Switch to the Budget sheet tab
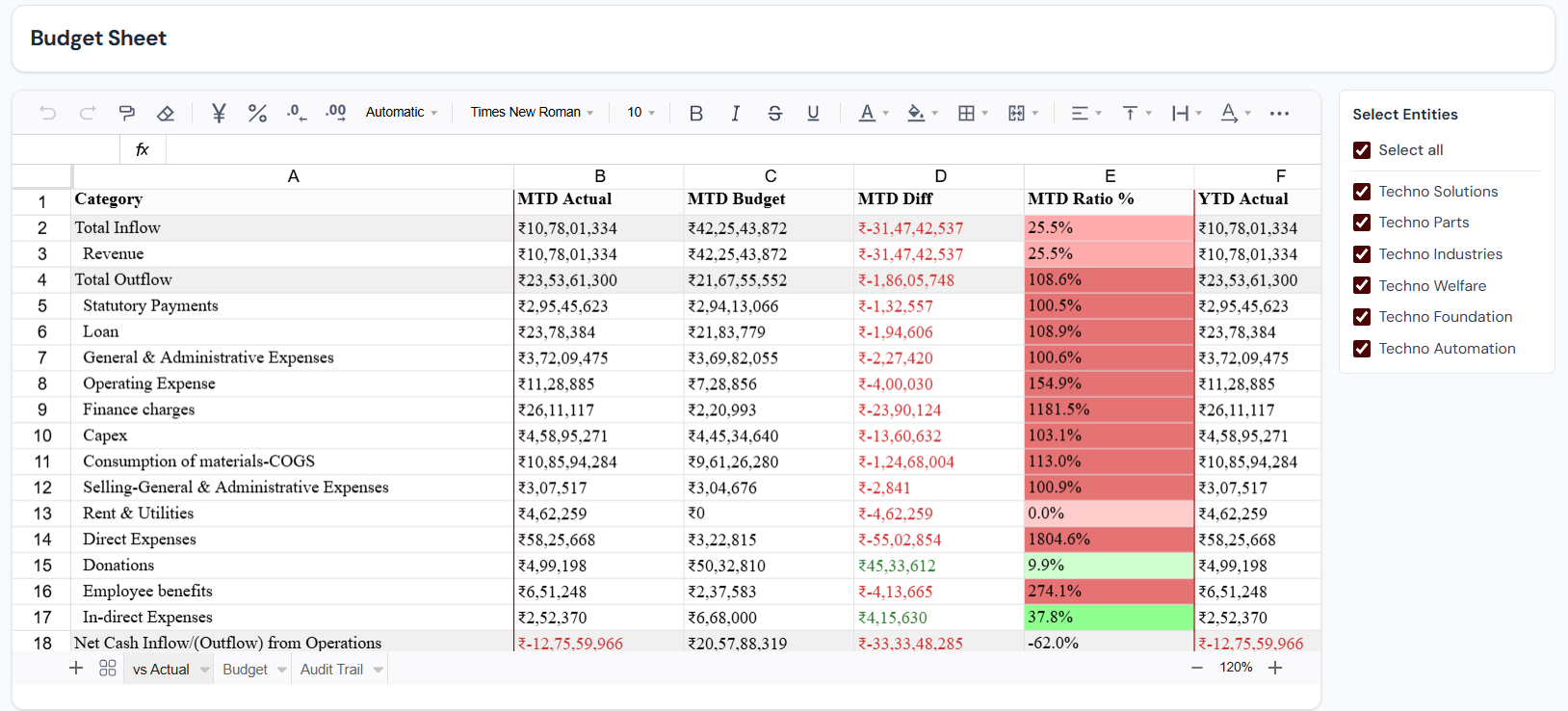1568x711 pixels. [x=245, y=670]
